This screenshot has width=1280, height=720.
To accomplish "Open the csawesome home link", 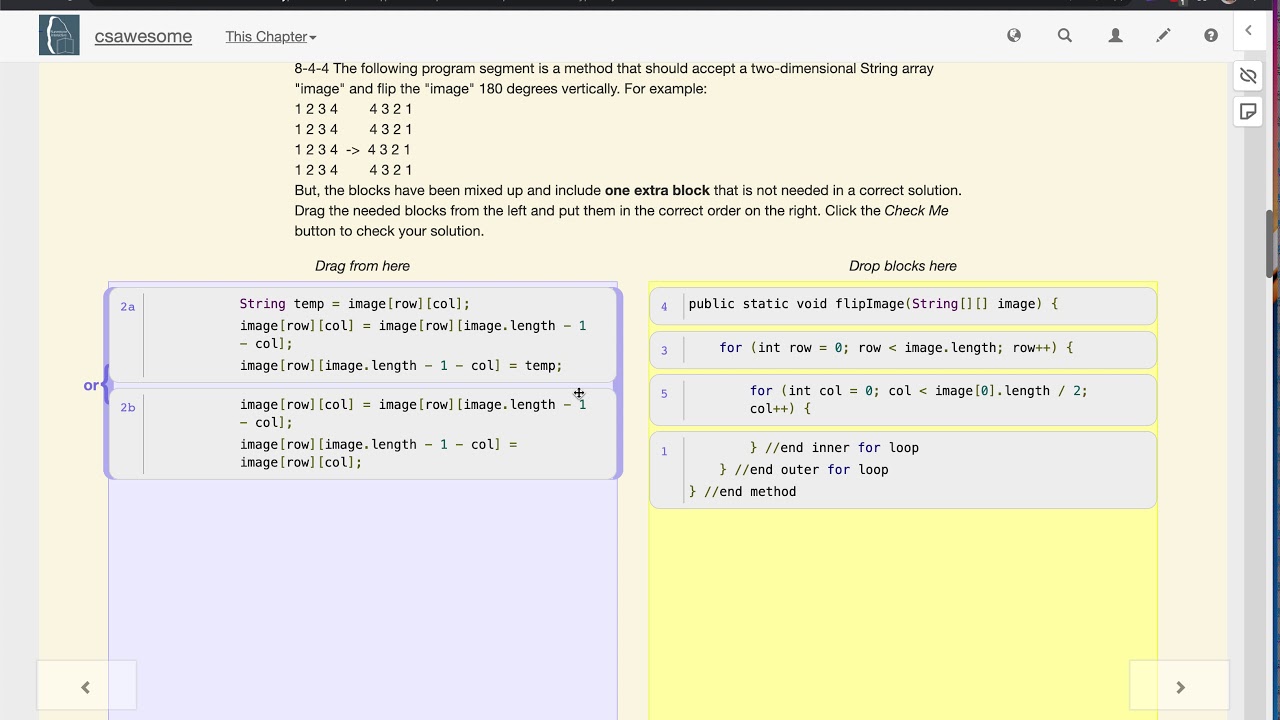I will pos(143,37).
